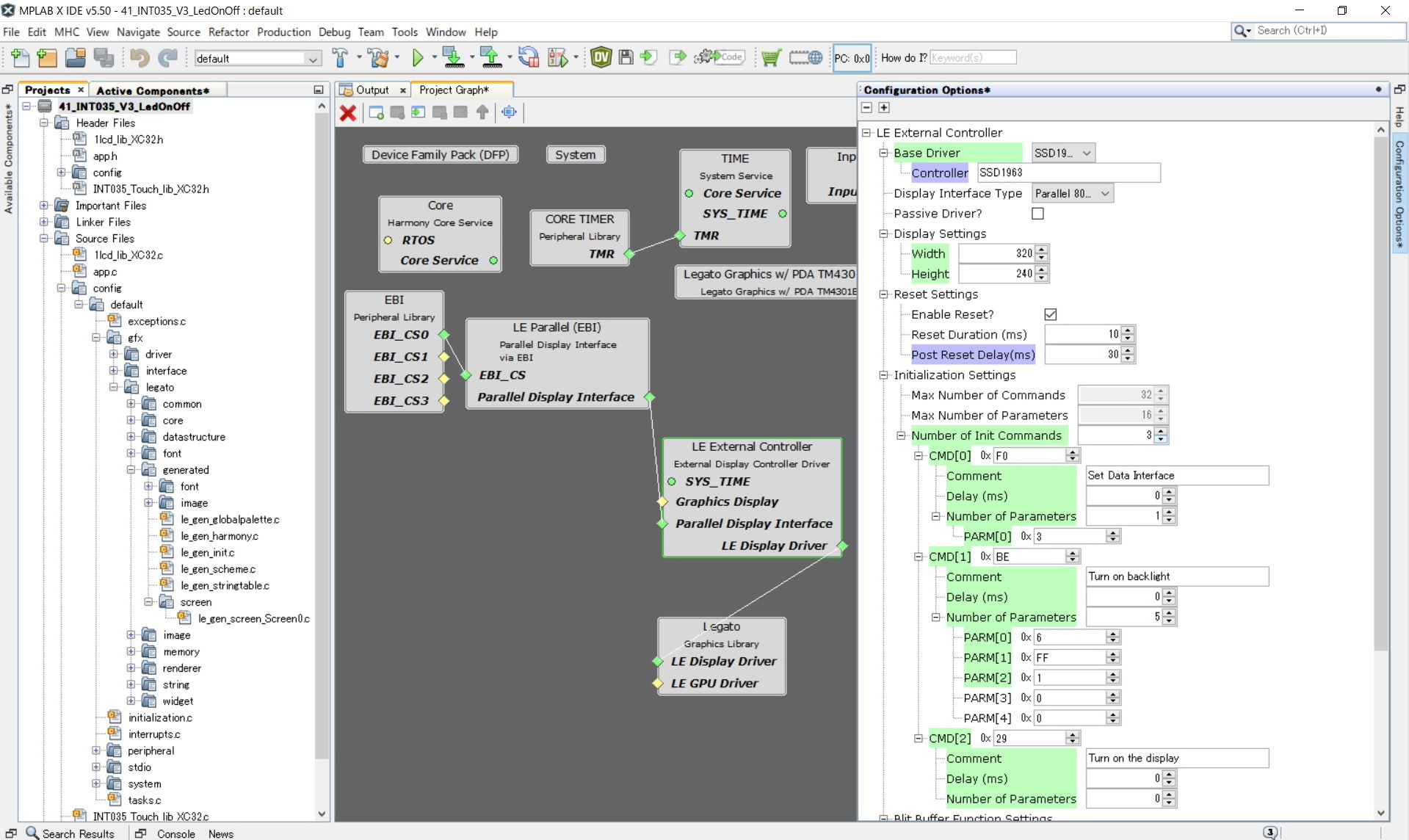Click the MPLAB Data Visualizer DV icon

tap(601, 57)
